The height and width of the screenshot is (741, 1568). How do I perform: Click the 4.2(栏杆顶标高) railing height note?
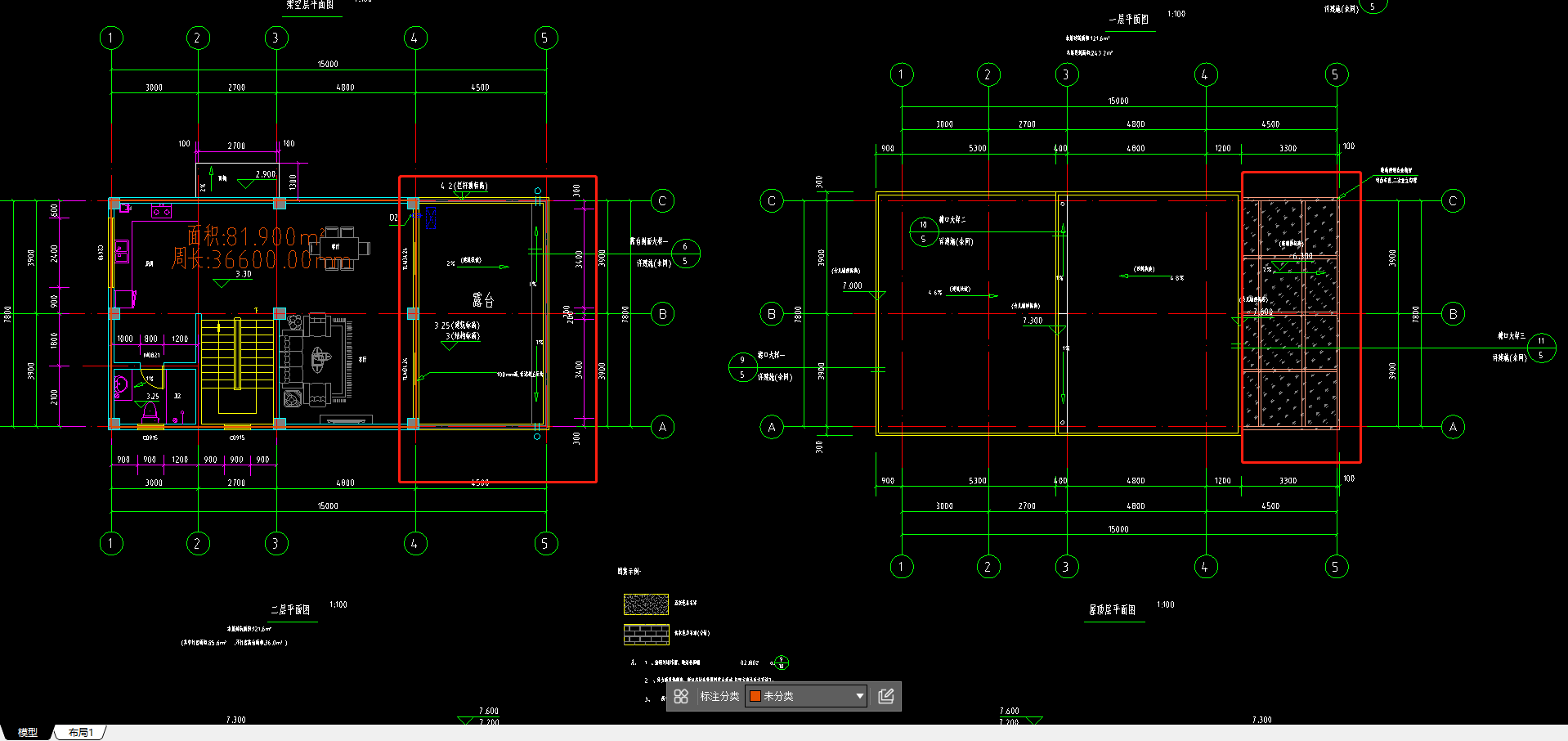pos(464,186)
